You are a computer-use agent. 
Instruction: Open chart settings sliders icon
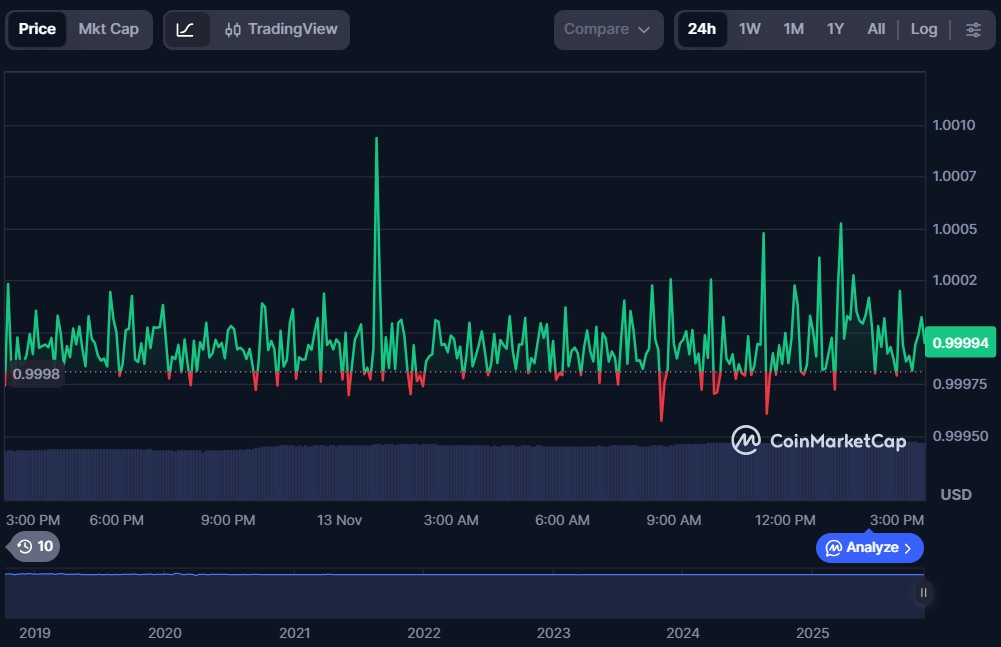coord(973,30)
